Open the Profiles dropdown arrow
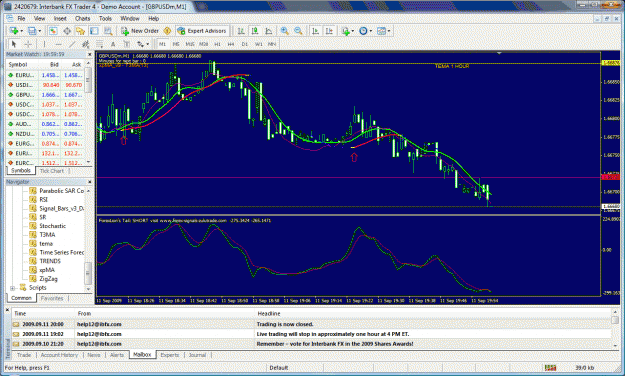625x376 pixels. pos(39,31)
